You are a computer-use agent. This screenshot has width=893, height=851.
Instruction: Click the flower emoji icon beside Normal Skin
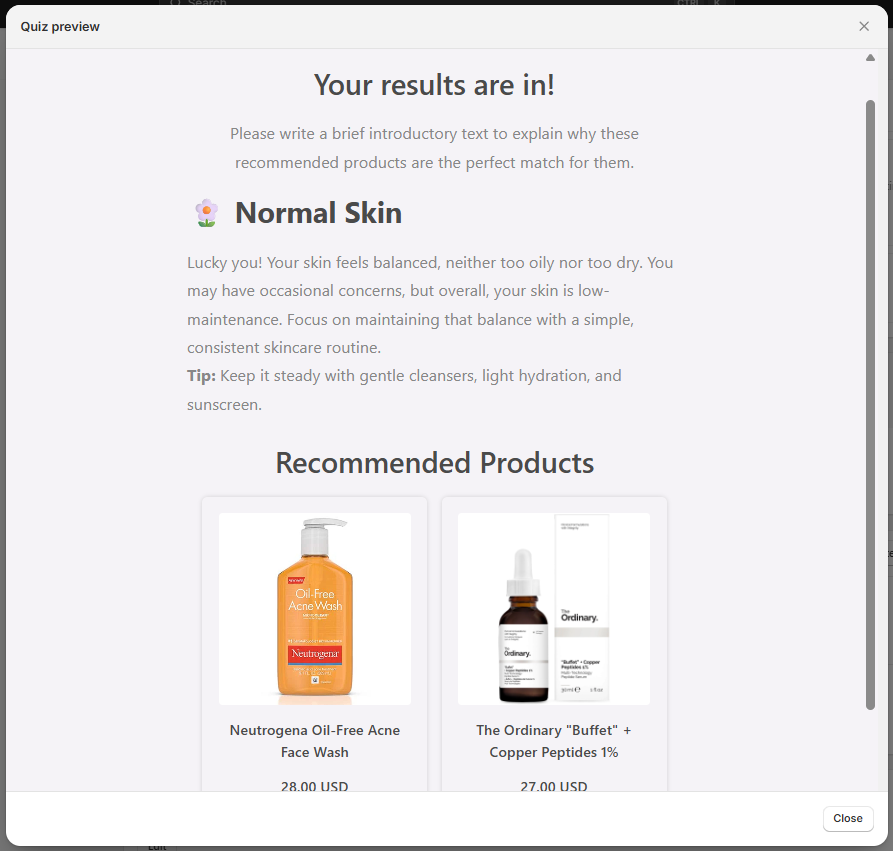point(206,213)
